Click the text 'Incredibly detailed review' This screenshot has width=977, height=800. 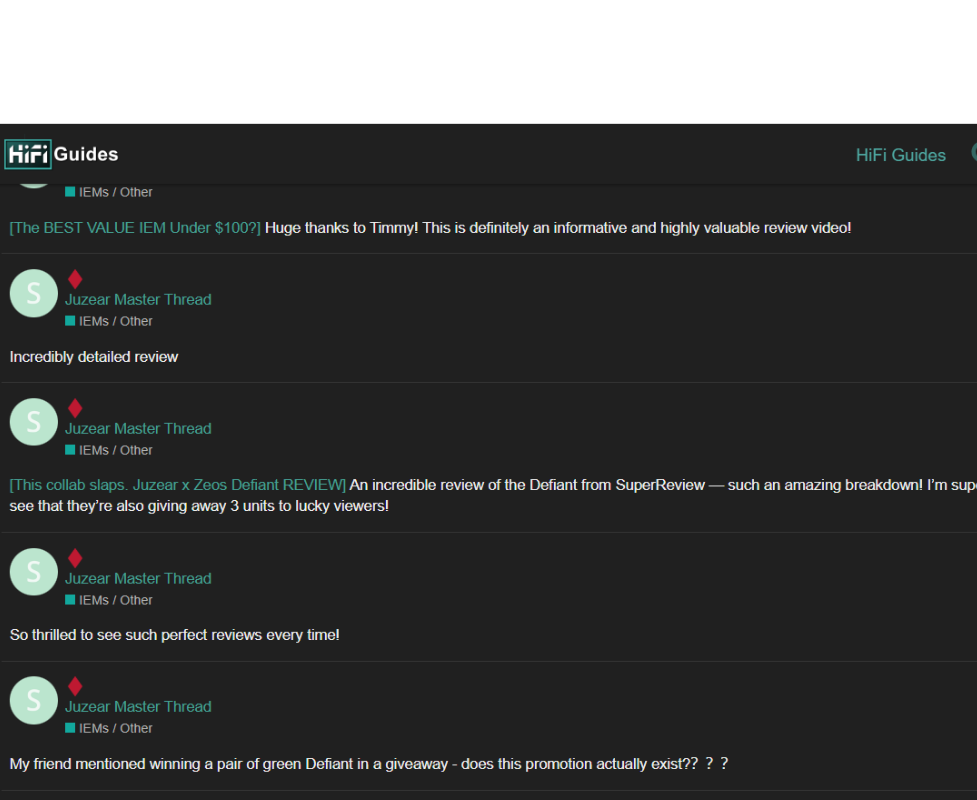(x=94, y=357)
